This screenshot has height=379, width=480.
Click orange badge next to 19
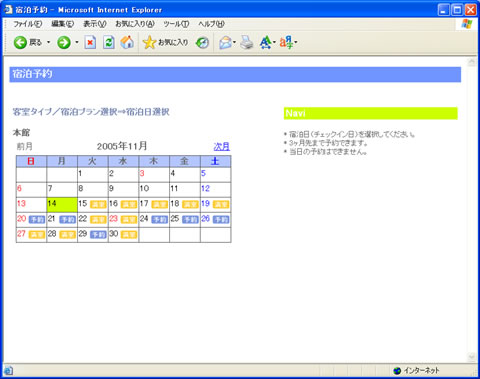click(221, 204)
